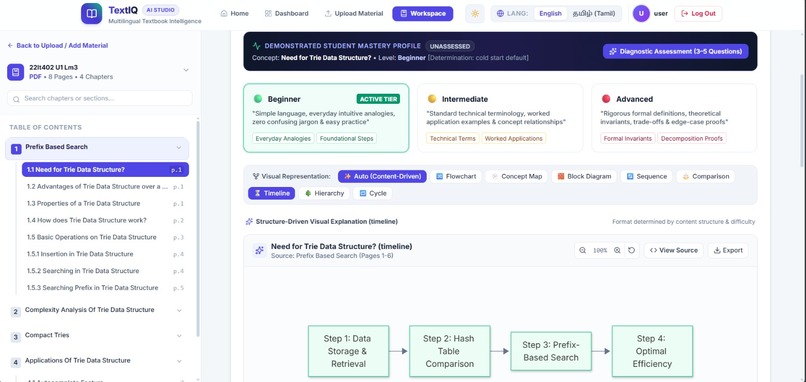806x382 pixels.
Task: Click the green Beginner tier sphere icon
Action: [x=258, y=99]
